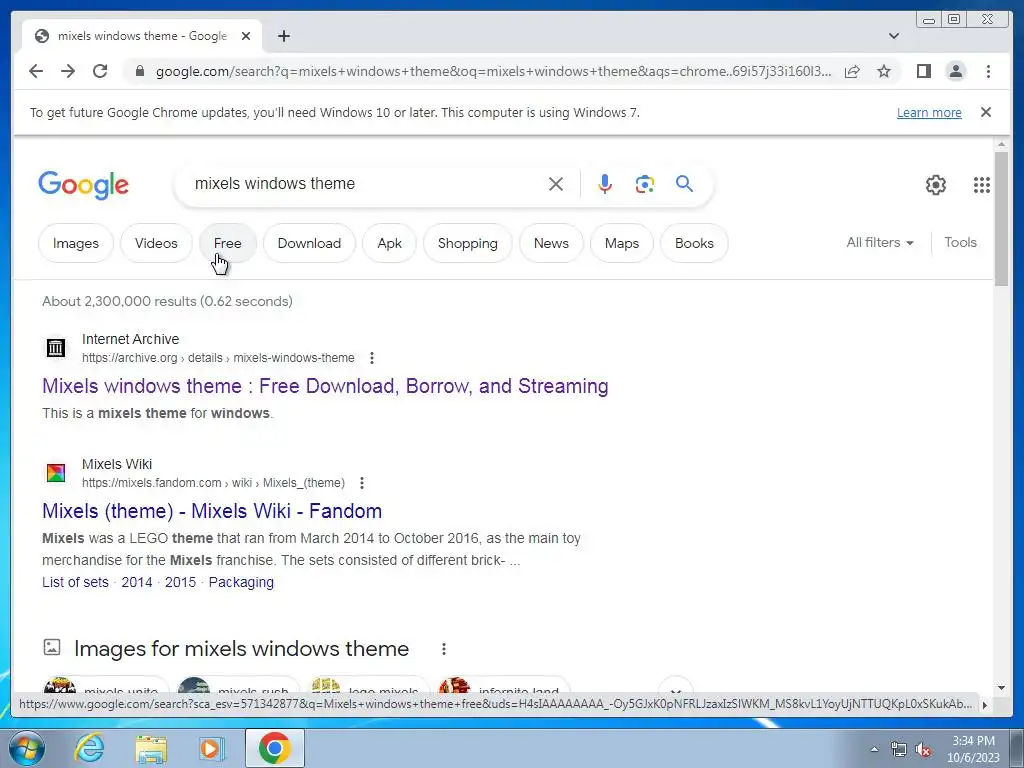Close the mixels windows theme tab
The image size is (1024, 768).
(246, 36)
